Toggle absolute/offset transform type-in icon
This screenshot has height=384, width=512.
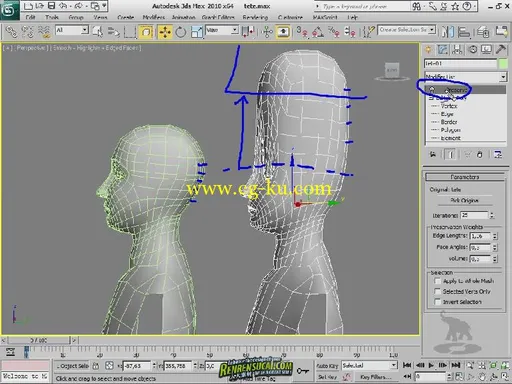(109, 366)
